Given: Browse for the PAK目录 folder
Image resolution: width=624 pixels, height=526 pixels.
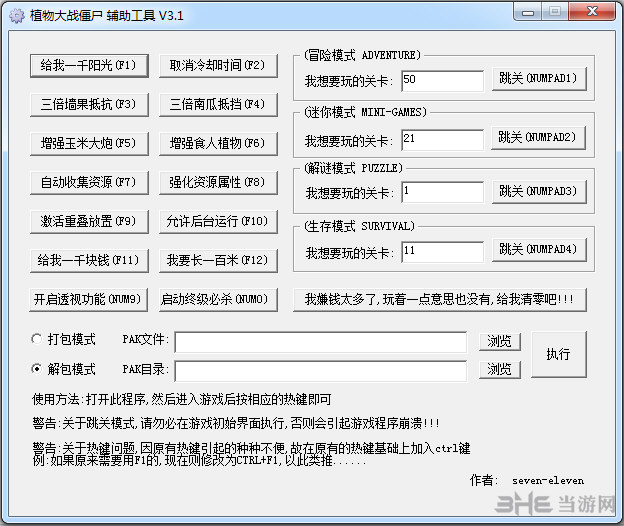Looking at the screenshot, I should (x=500, y=370).
